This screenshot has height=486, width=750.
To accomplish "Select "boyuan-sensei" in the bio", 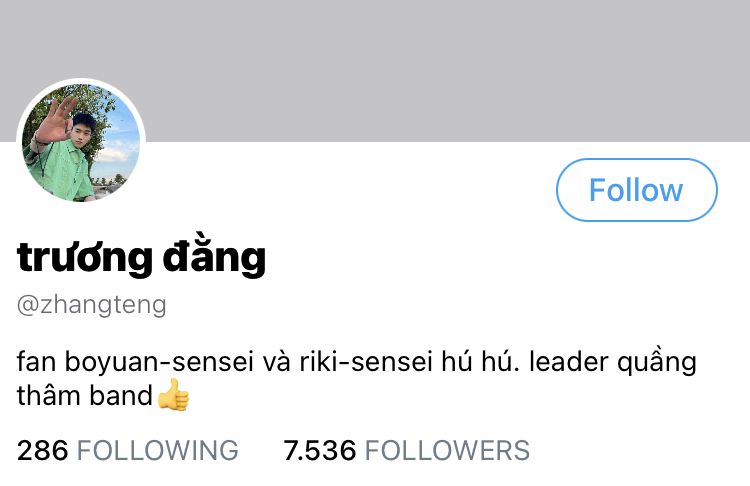I will pyautogui.click(x=159, y=362).
